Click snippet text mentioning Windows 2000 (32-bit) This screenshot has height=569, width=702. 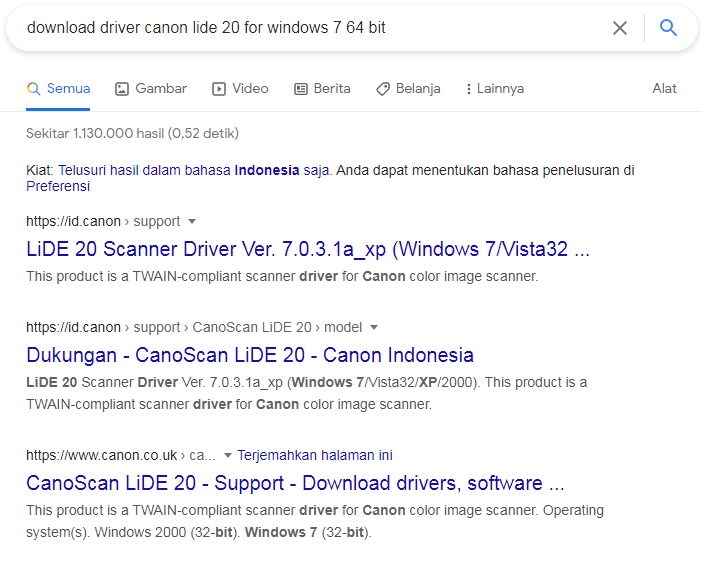coord(315,521)
